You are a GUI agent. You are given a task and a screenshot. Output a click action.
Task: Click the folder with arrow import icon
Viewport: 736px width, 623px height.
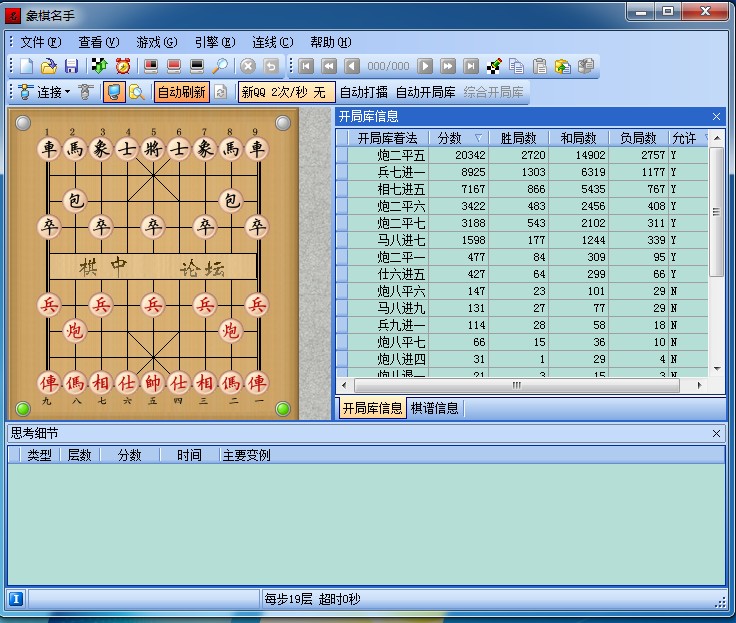coord(563,66)
